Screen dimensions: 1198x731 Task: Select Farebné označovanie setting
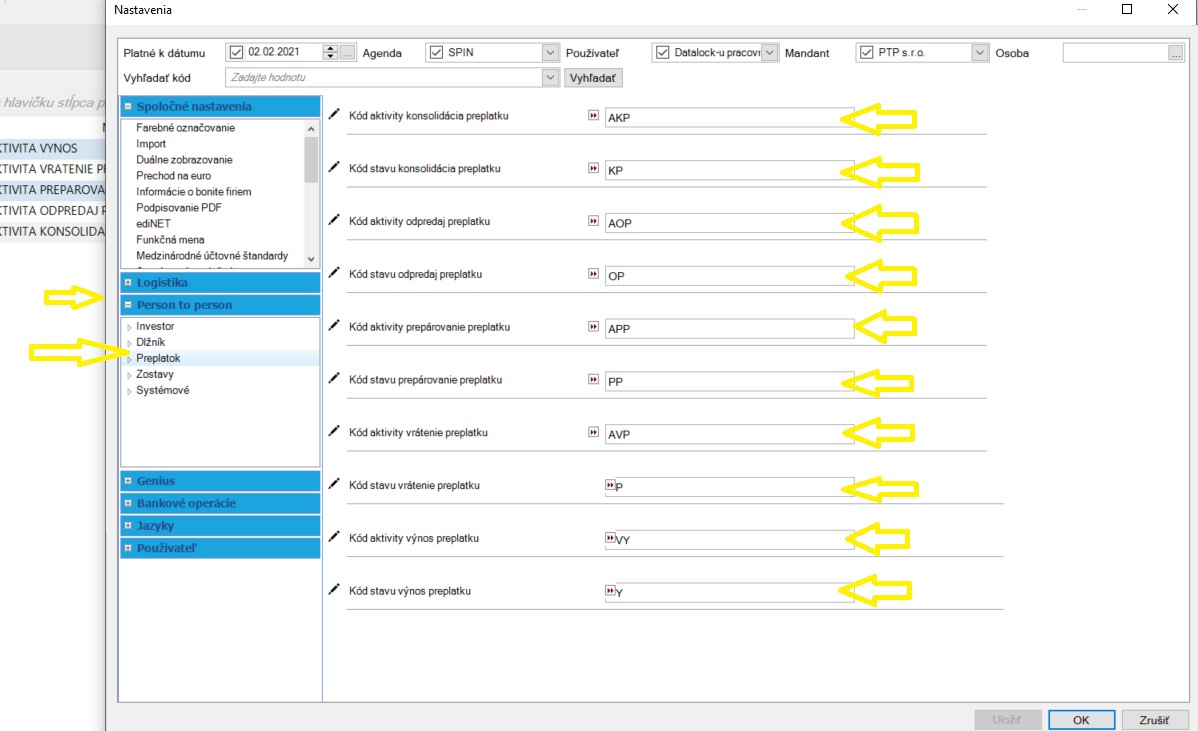click(186, 128)
